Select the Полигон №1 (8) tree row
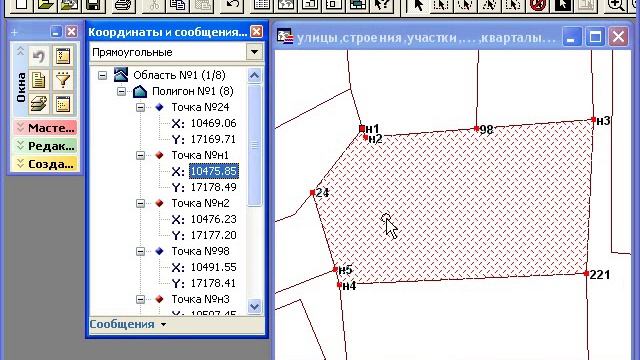Screen dimensions: 640x360 tap(193, 91)
